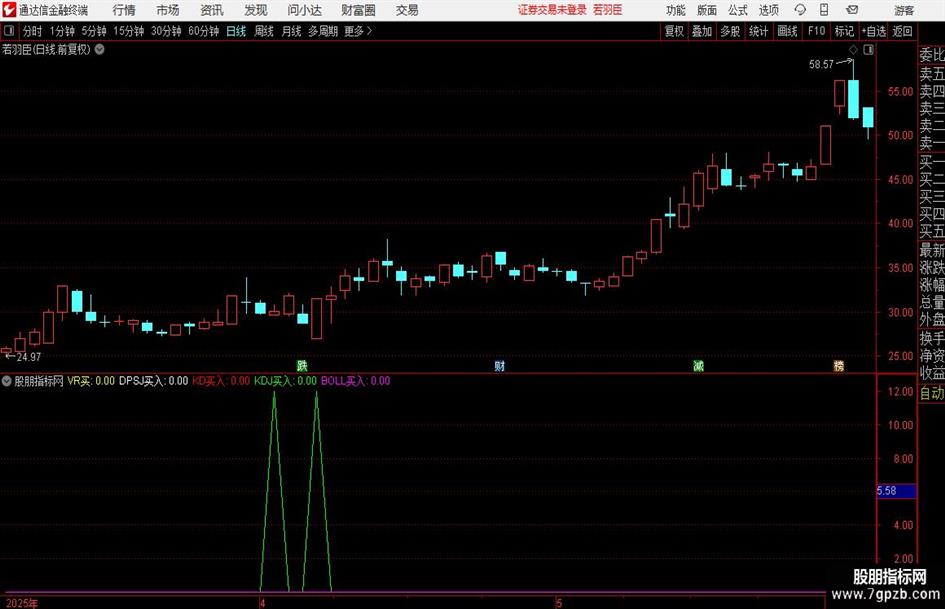Select the 日线 daily period tab

236,31
